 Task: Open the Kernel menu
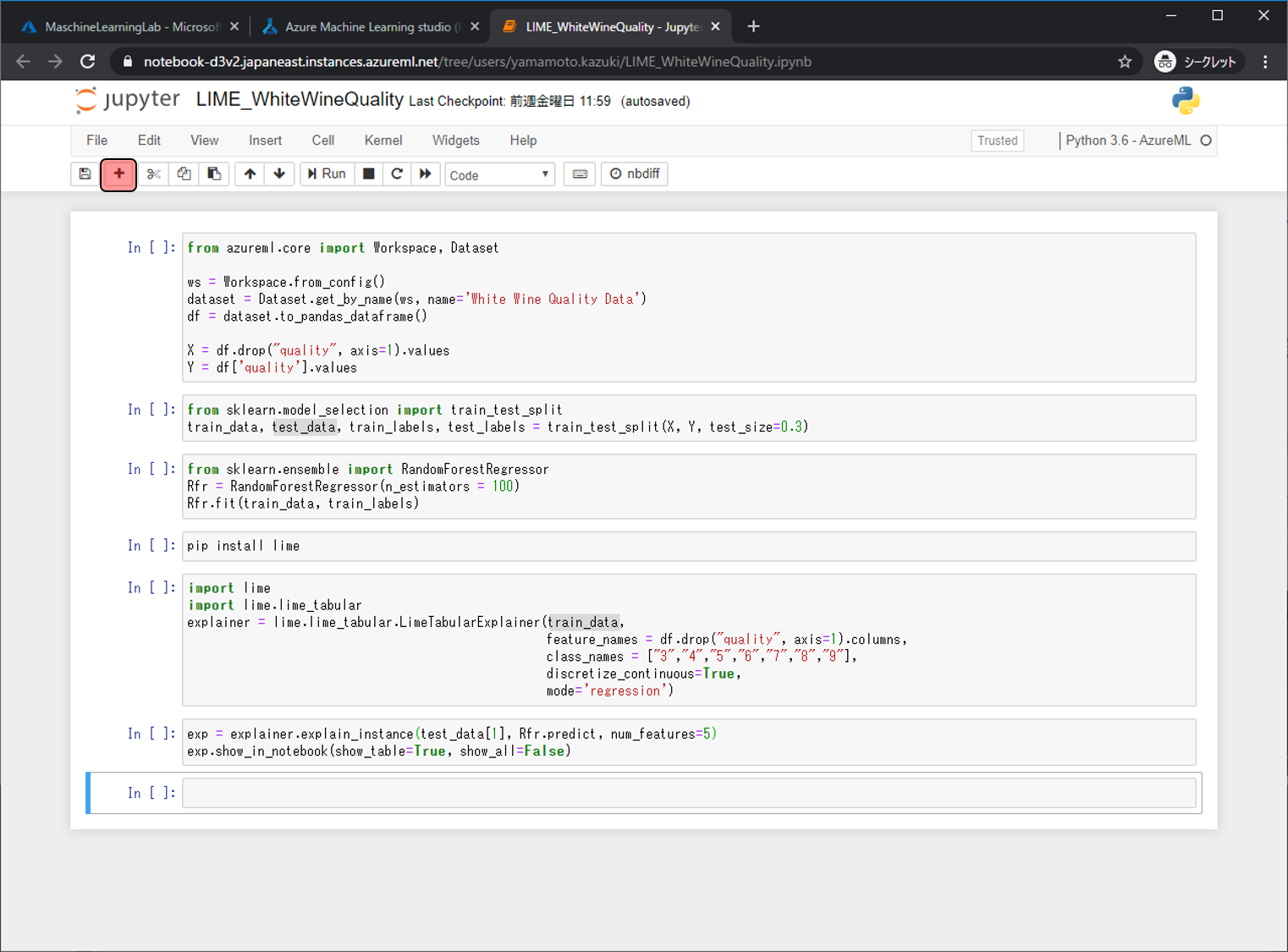pyautogui.click(x=383, y=140)
